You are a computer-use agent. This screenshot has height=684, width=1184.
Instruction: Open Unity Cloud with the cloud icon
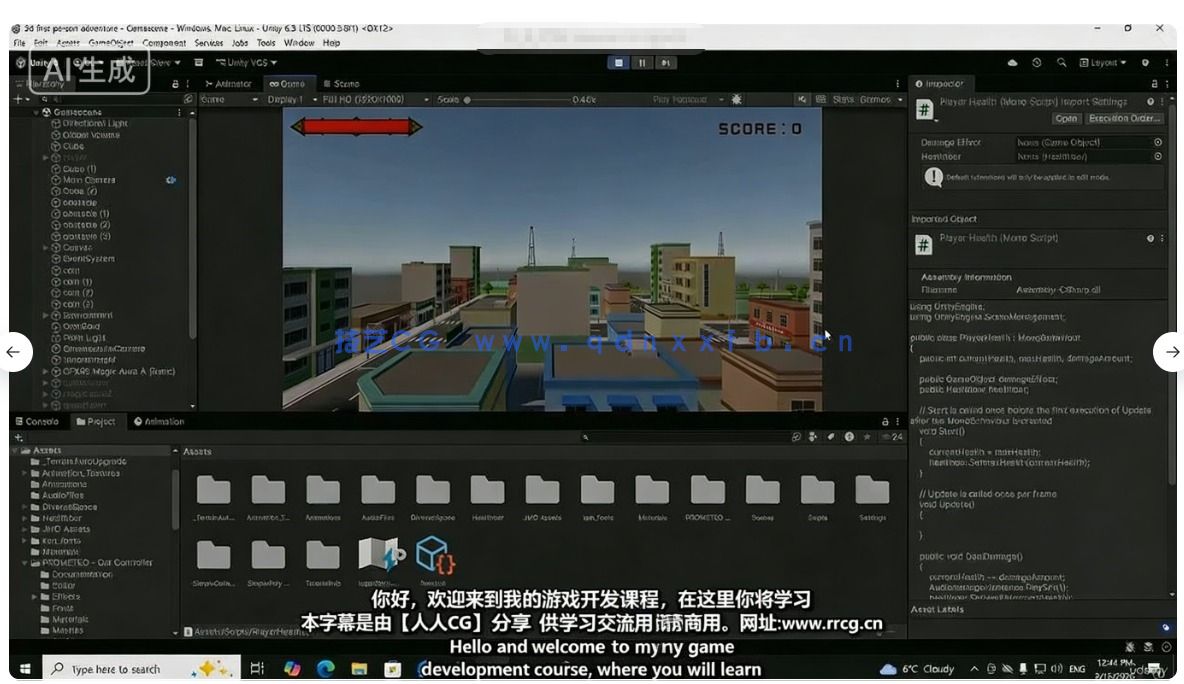[1014, 62]
